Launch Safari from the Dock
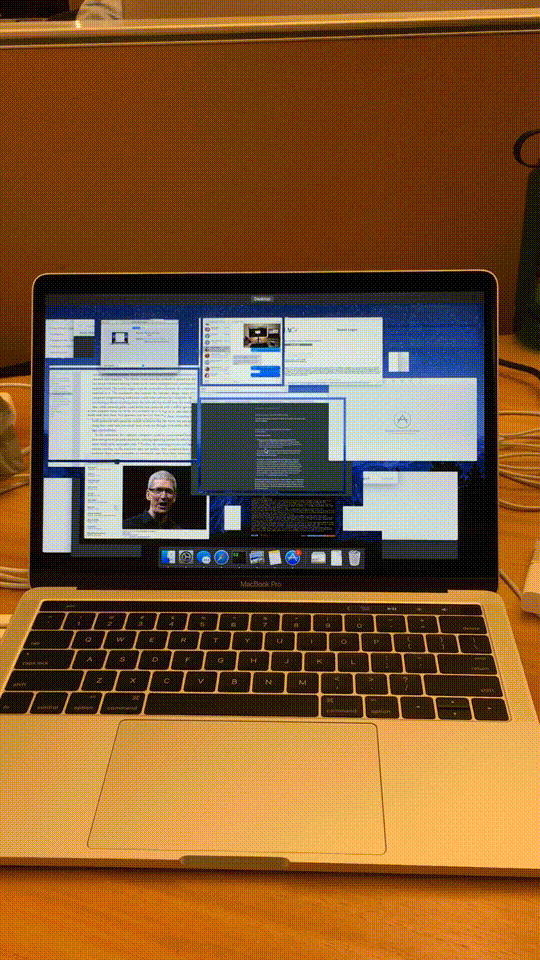Viewport: 540px width, 960px height. tap(221, 557)
